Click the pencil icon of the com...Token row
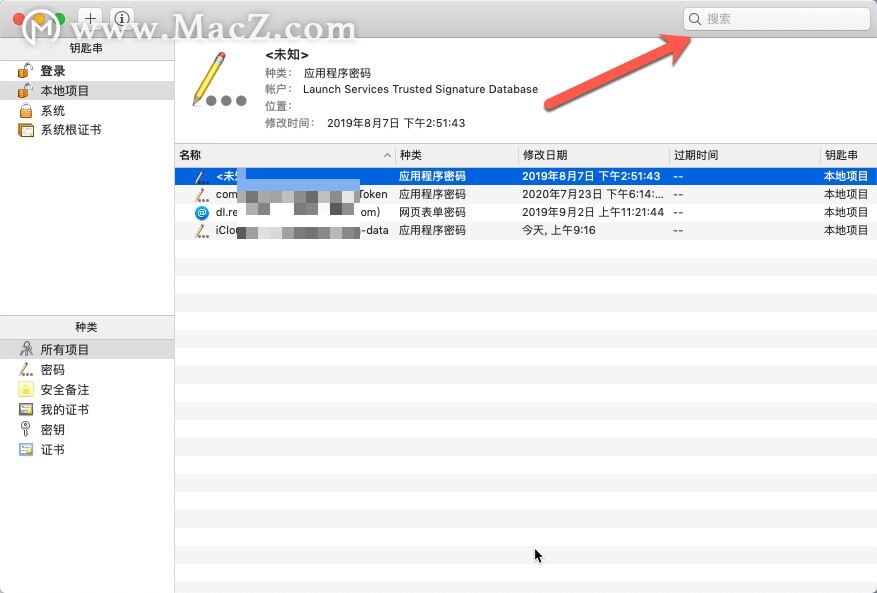 pyautogui.click(x=201, y=194)
